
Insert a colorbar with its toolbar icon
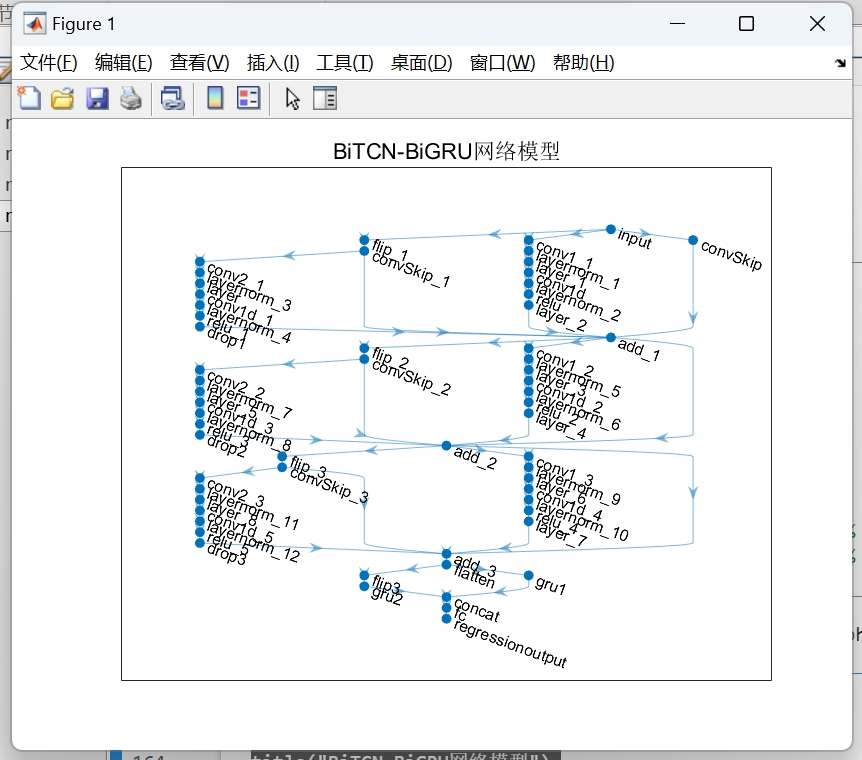click(213, 98)
